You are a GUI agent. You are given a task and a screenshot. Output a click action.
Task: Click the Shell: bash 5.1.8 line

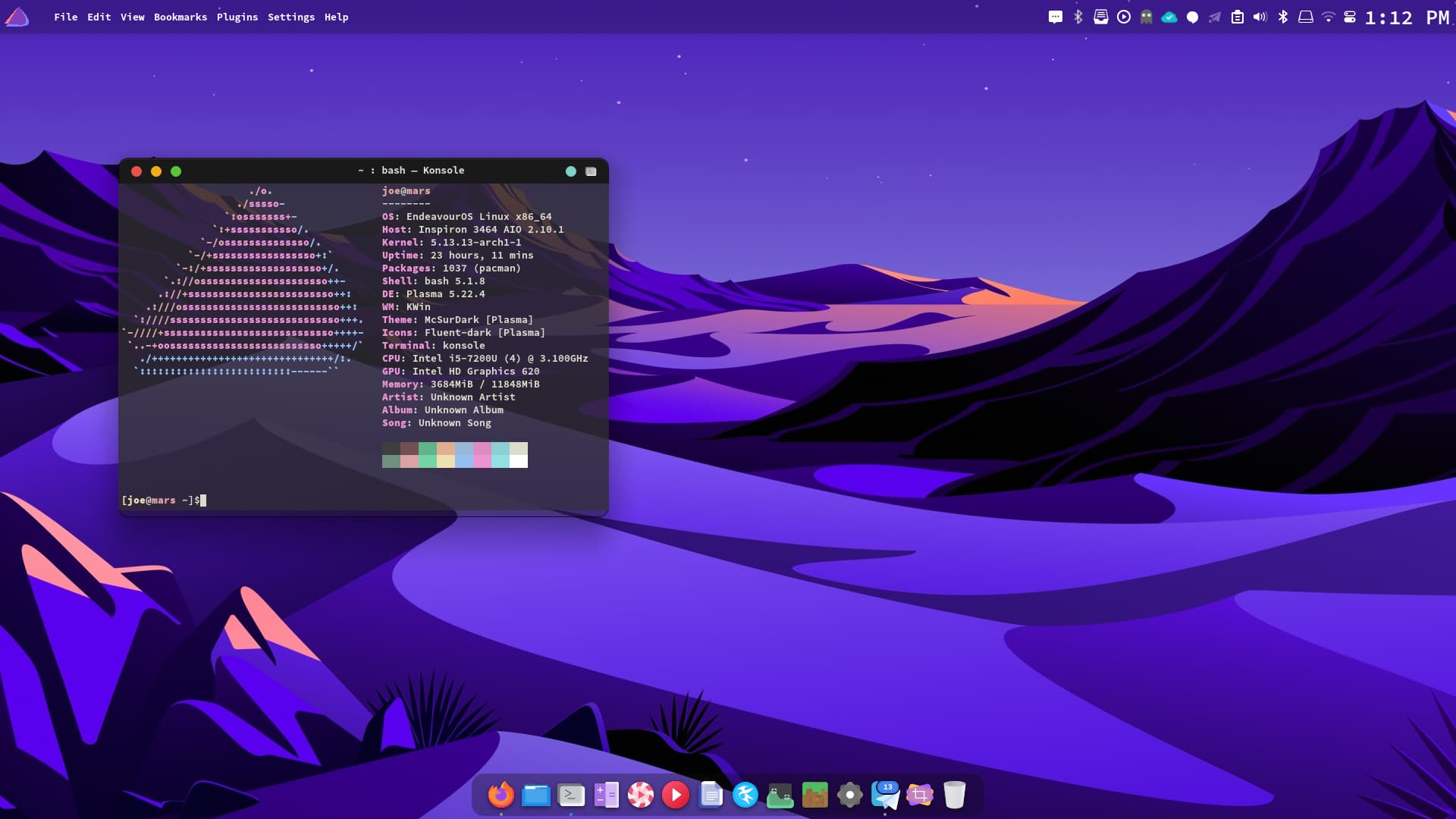tap(434, 281)
